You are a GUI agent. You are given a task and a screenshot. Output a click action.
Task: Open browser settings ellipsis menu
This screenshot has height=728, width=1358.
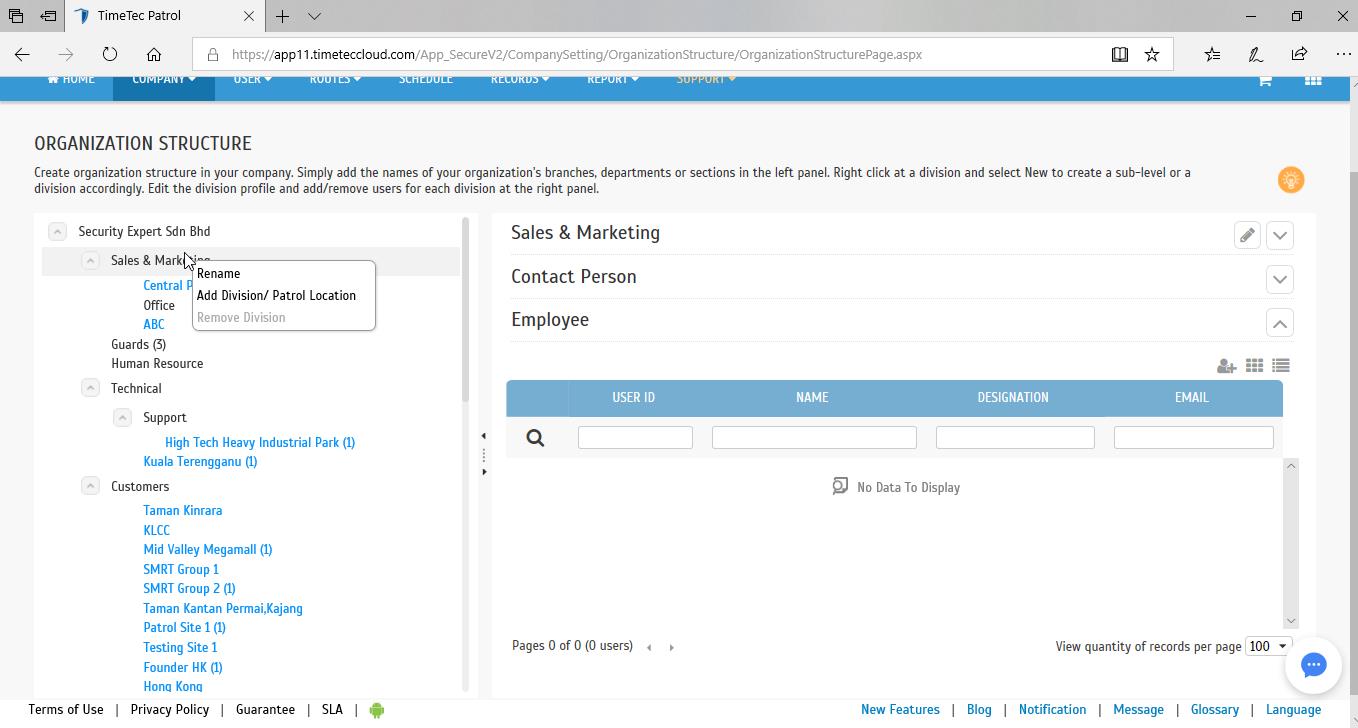1343,54
